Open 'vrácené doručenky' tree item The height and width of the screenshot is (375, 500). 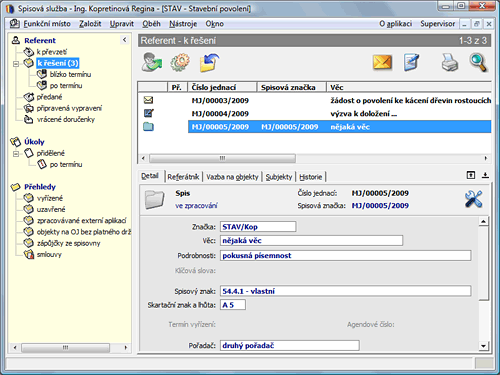tap(66, 119)
